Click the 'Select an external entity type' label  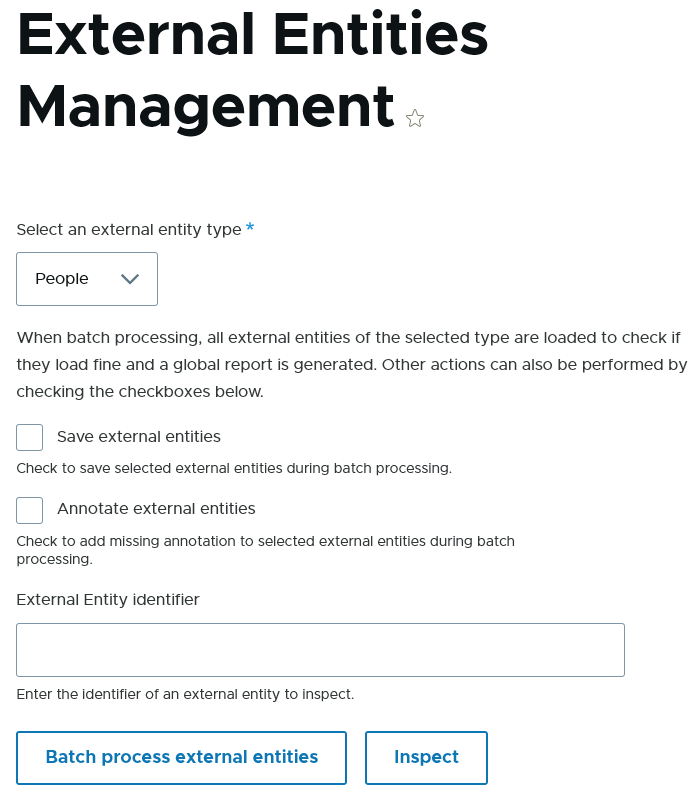pyautogui.click(x=129, y=230)
